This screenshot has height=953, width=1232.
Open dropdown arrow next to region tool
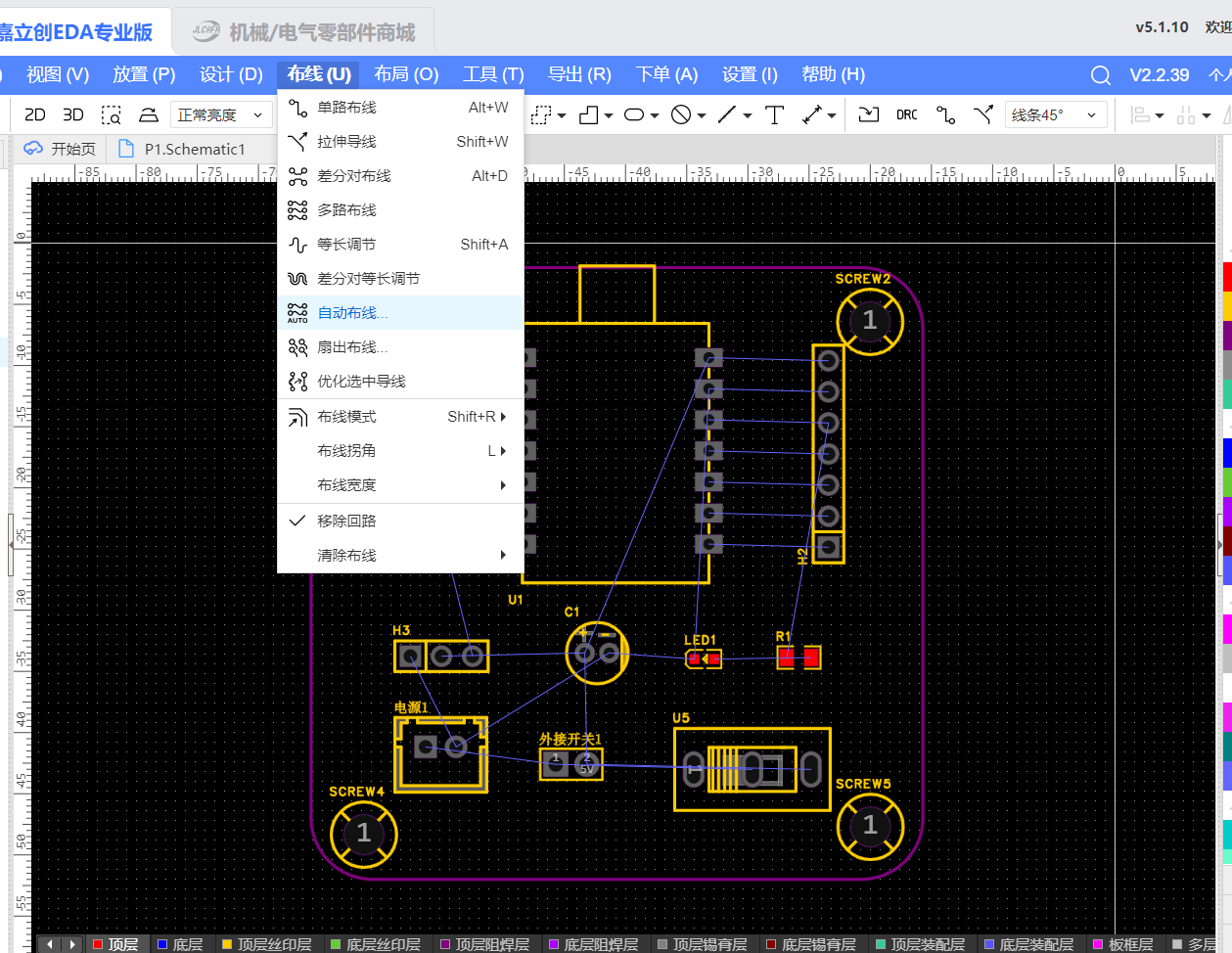562,115
